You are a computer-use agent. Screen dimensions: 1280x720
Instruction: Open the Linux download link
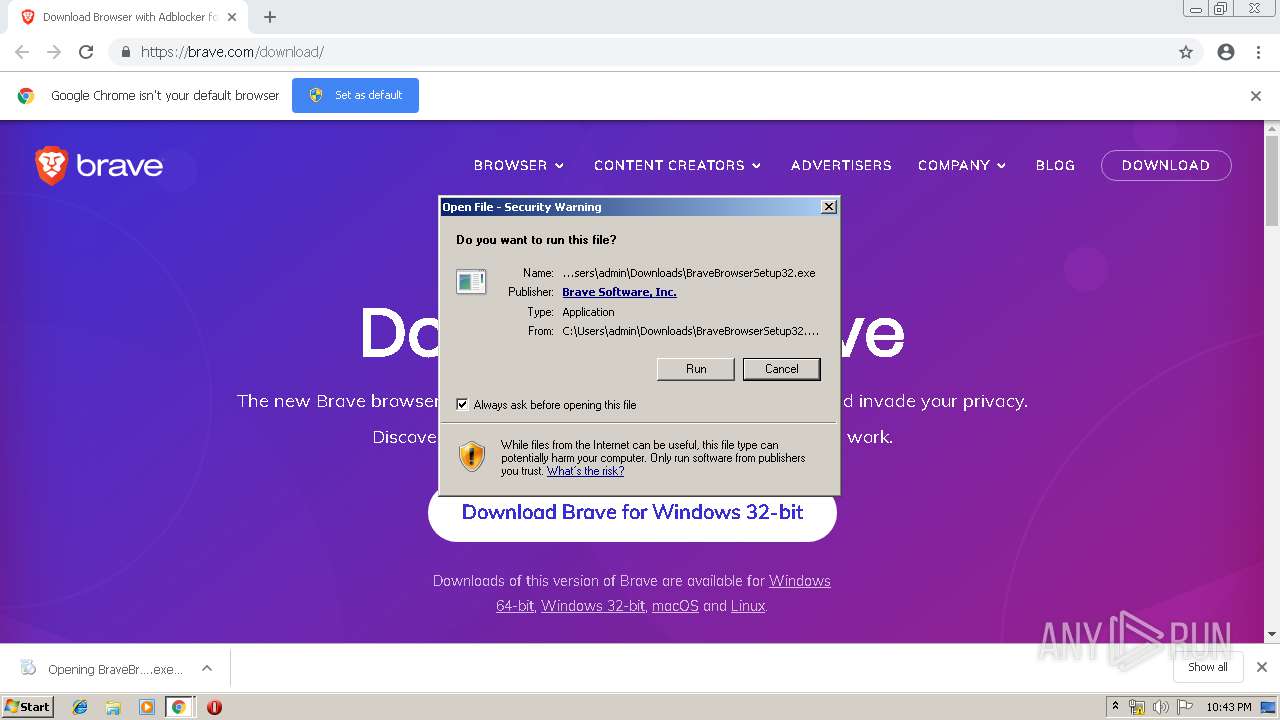pos(748,606)
